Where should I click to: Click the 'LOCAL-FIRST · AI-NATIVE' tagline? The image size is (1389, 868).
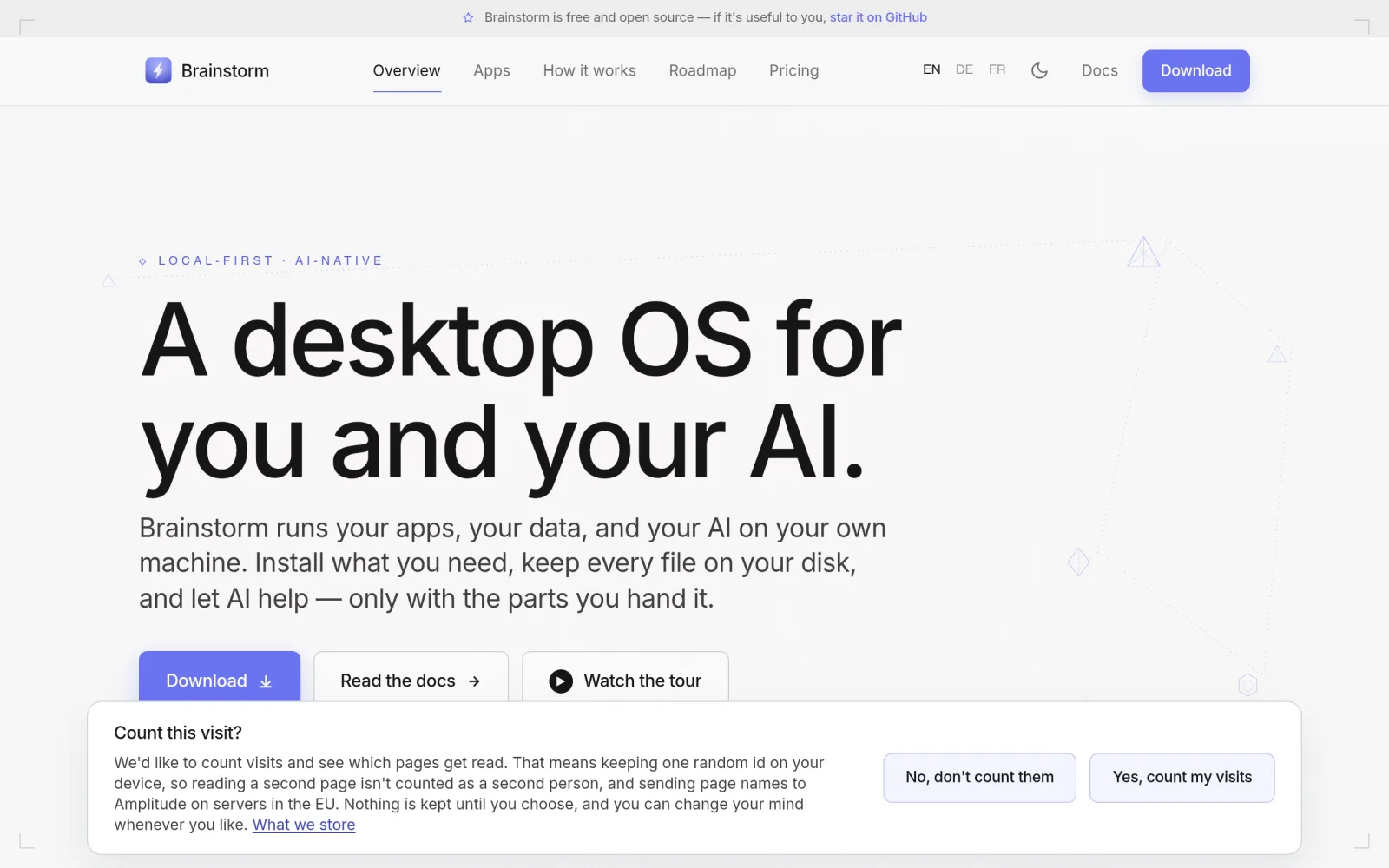click(x=270, y=260)
